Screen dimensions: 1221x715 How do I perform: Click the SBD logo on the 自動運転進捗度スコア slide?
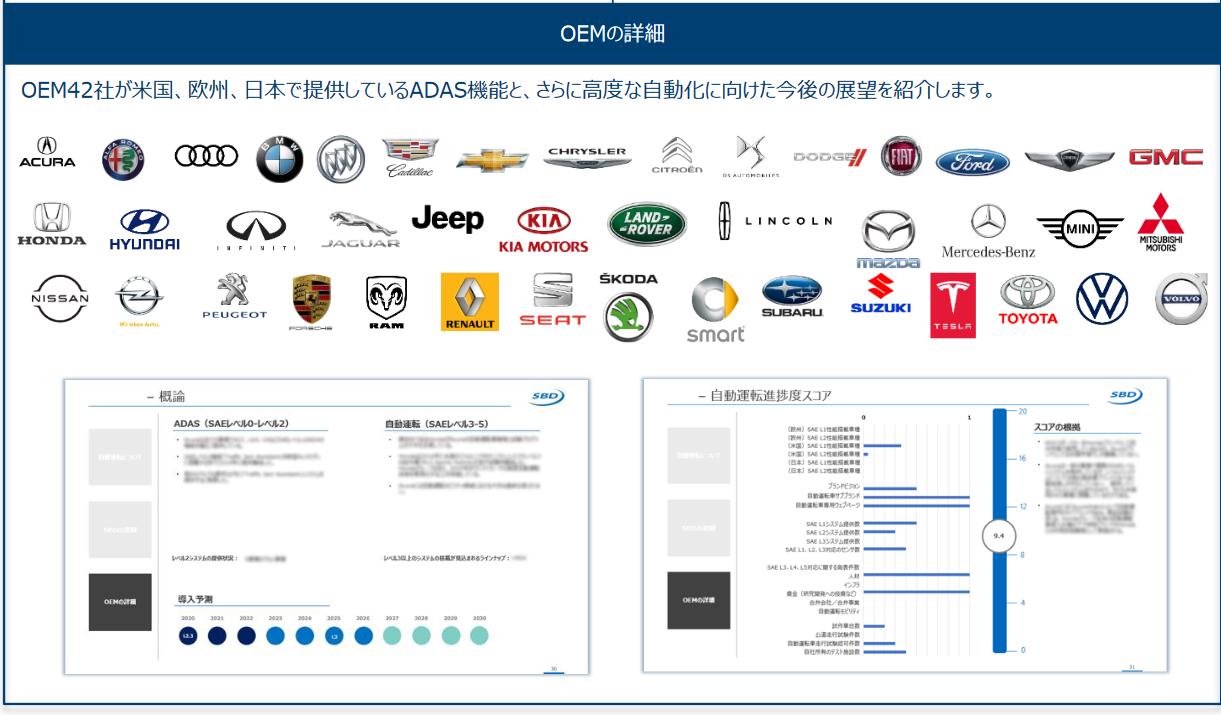pyautogui.click(x=1126, y=396)
